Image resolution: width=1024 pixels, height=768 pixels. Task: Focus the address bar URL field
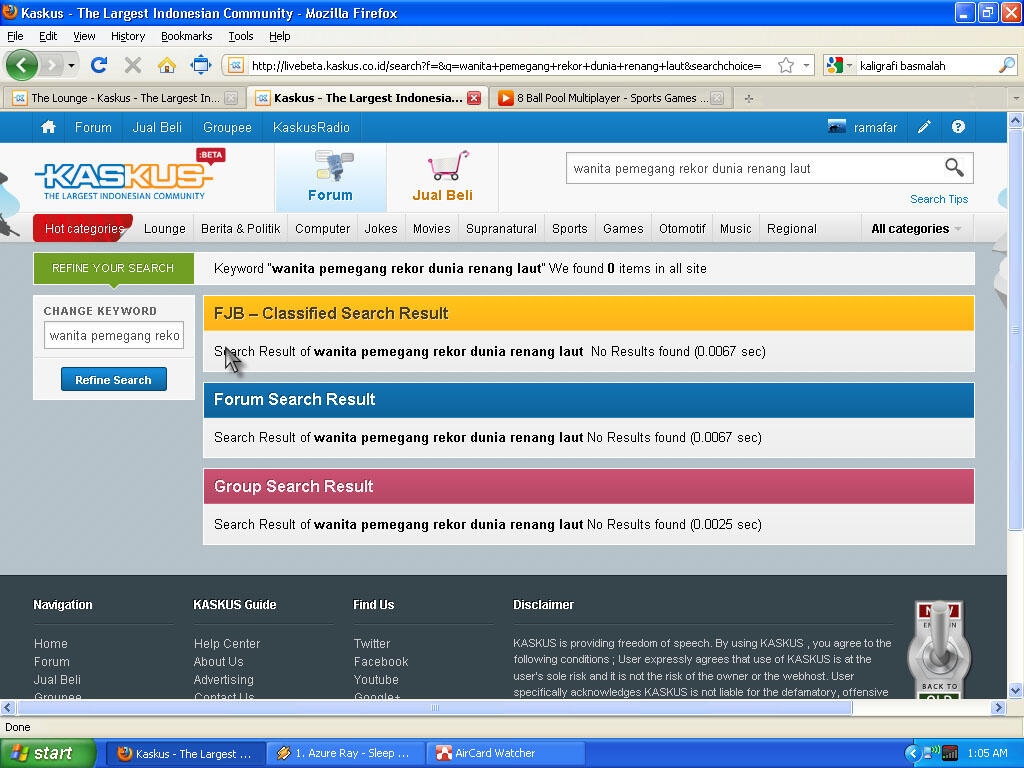(506, 65)
